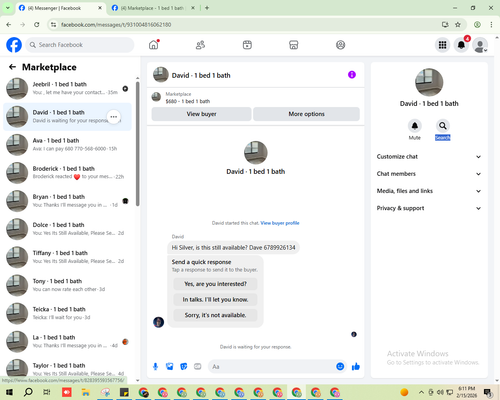Open options menu for David conversation
500x400 pixels.
click(x=114, y=117)
